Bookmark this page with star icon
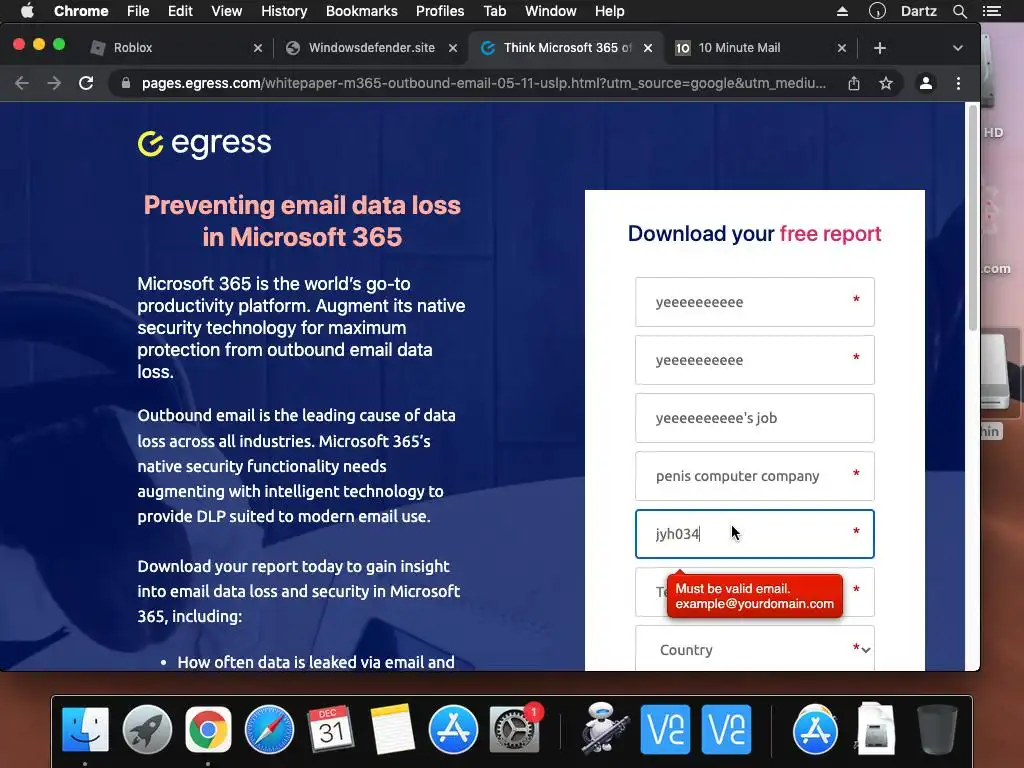Viewport: 1024px width, 768px height. 886,84
